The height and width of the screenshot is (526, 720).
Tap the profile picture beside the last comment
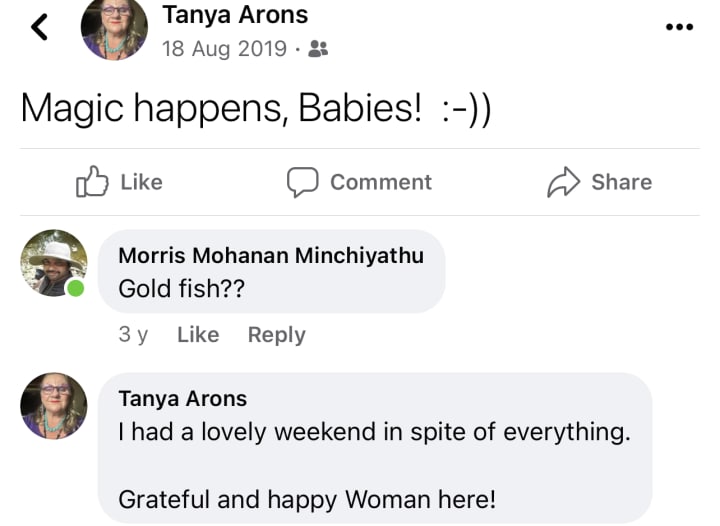(x=53, y=406)
